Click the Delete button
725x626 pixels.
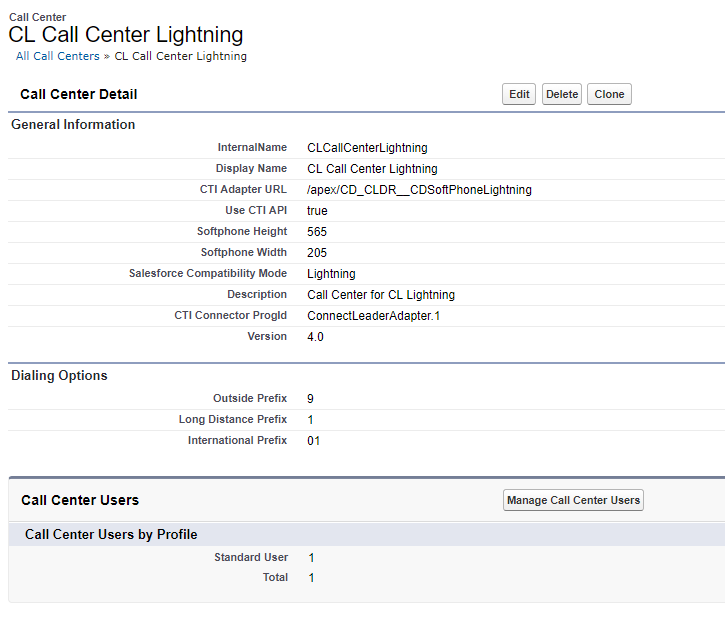562,94
